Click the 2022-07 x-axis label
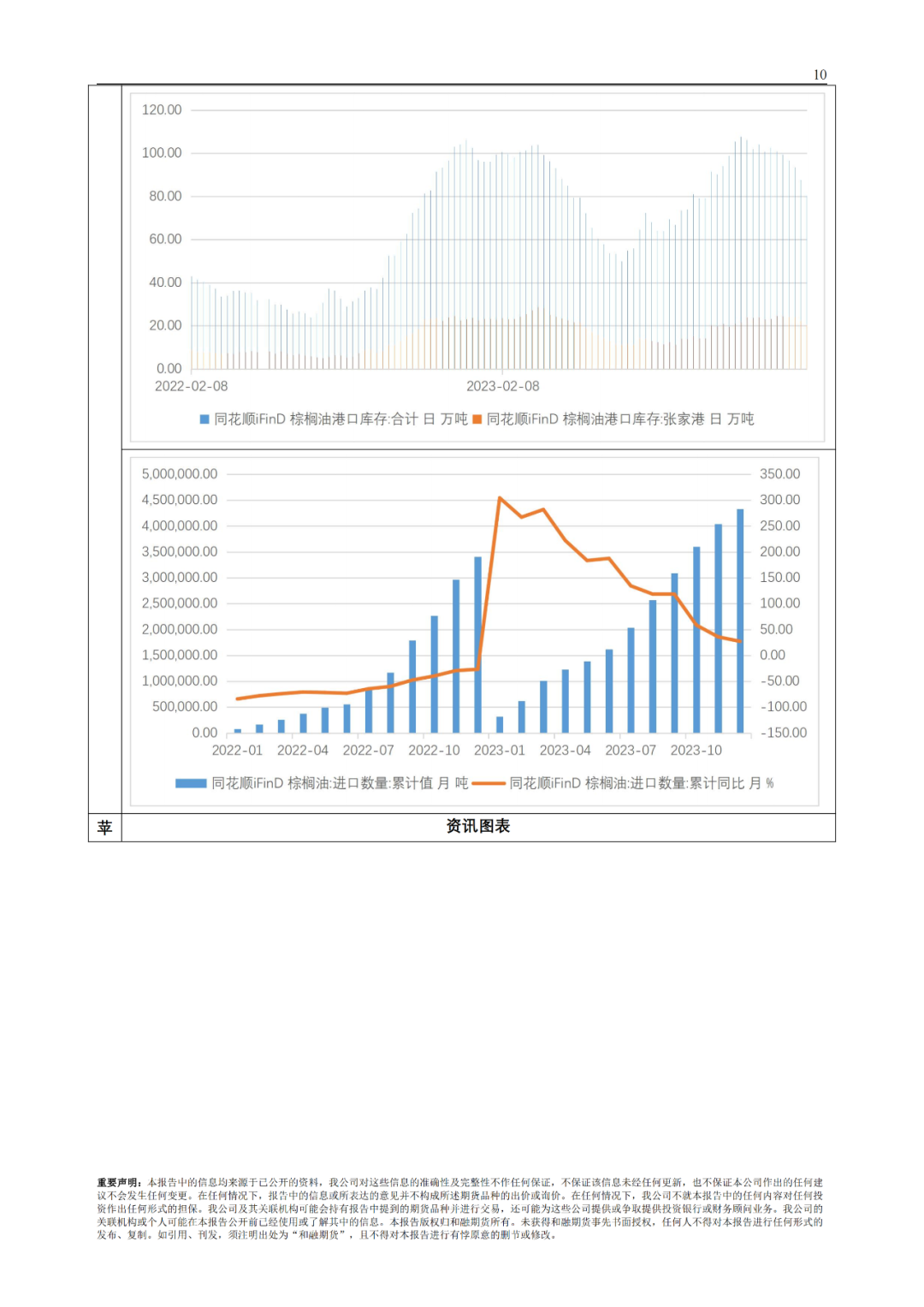Image resolution: width=924 pixels, height=1307 pixels. [369, 751]
